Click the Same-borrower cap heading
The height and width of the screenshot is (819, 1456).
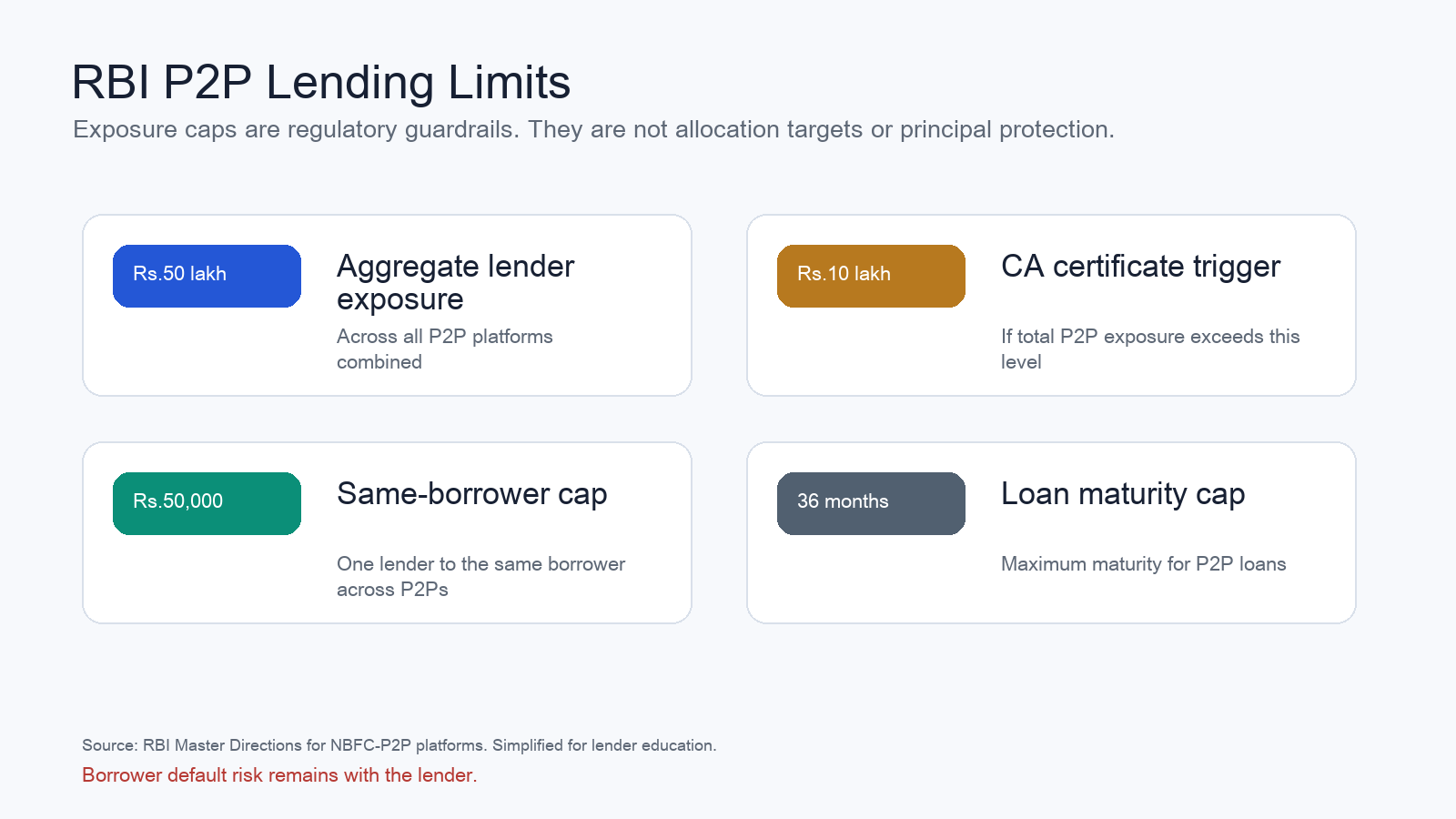[x=471, y=494]
